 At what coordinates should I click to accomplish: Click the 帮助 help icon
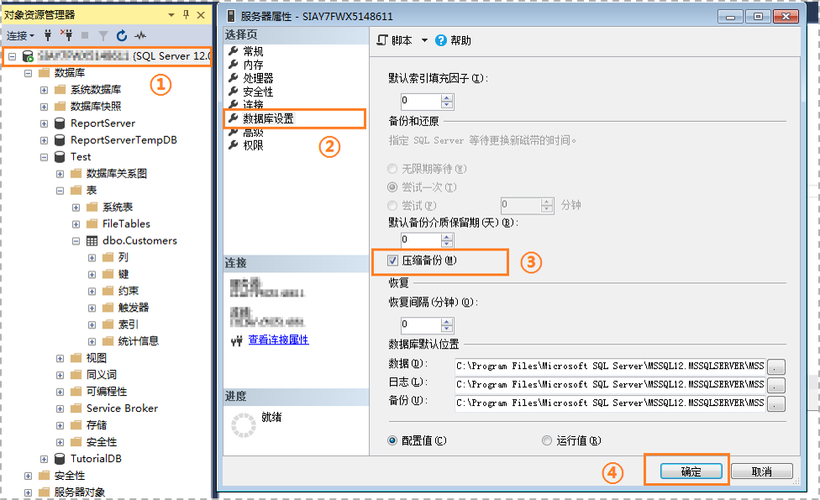pyautogui.click(x=441, y=40)
